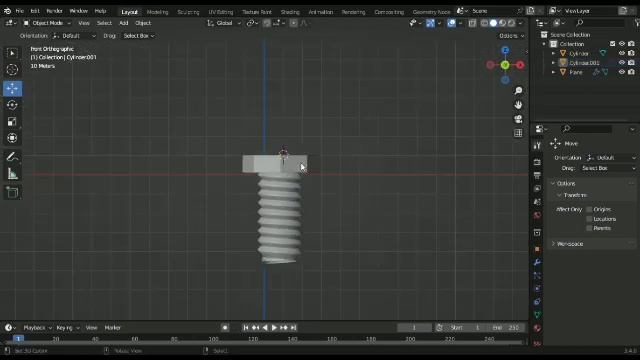The image size is (640, 360).
Task: Open the viewport Add menu
Action: [124, 23]
